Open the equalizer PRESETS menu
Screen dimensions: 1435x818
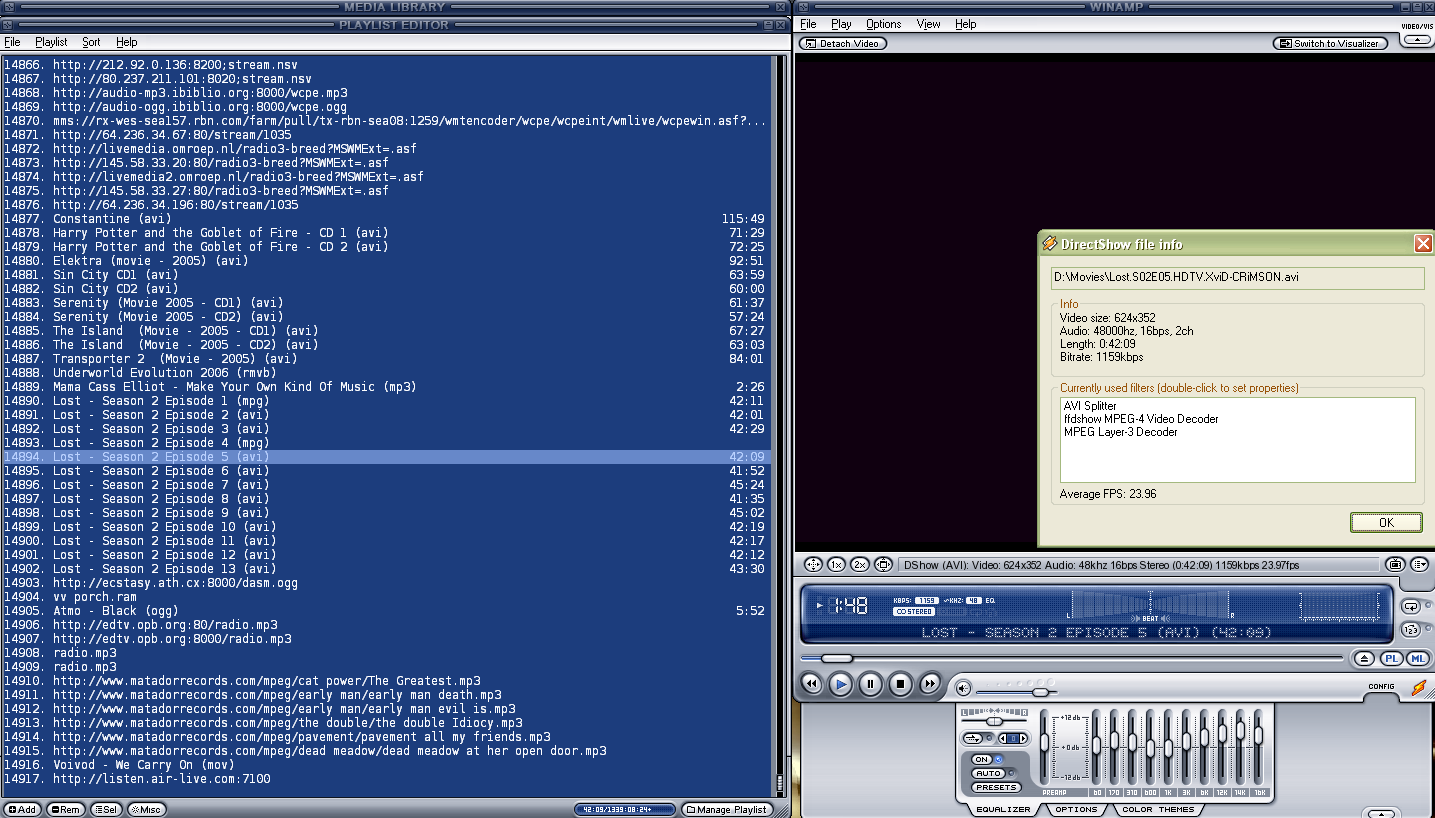pos(995,787)
